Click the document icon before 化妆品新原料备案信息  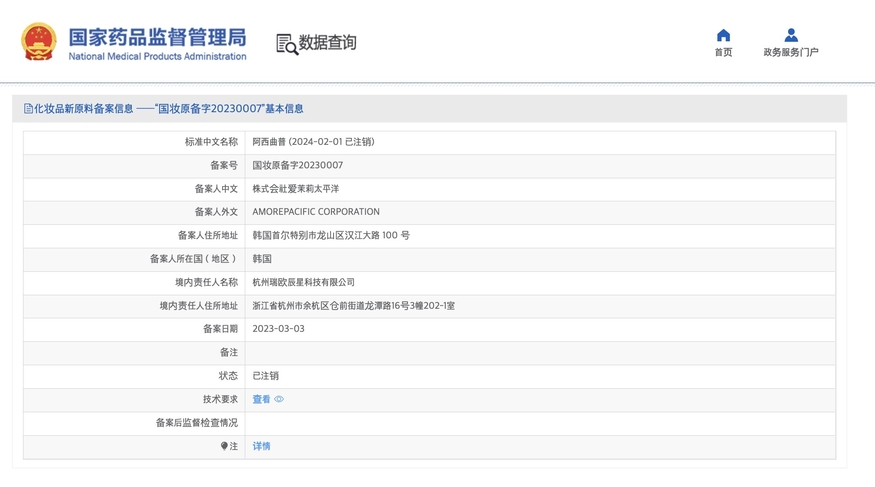coord(28,109)
